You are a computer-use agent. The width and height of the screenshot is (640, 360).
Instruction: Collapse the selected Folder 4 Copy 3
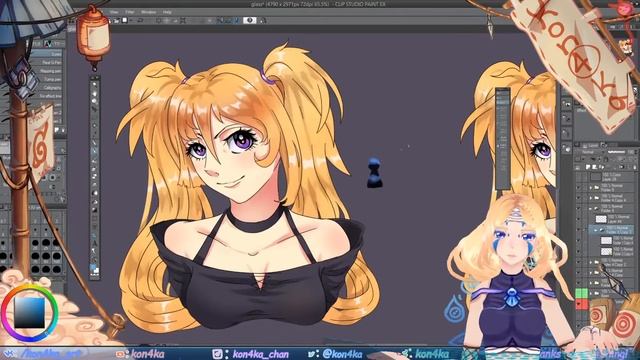tap(596, 230)
